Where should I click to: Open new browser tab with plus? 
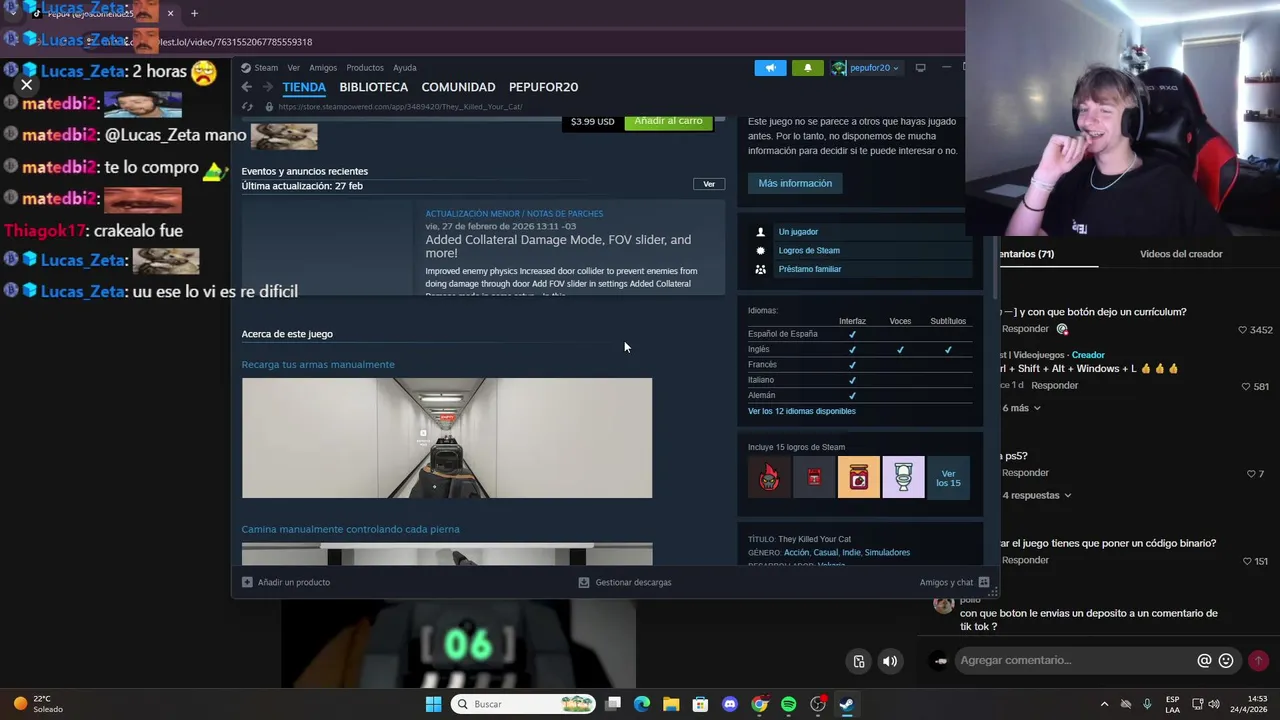194,13
